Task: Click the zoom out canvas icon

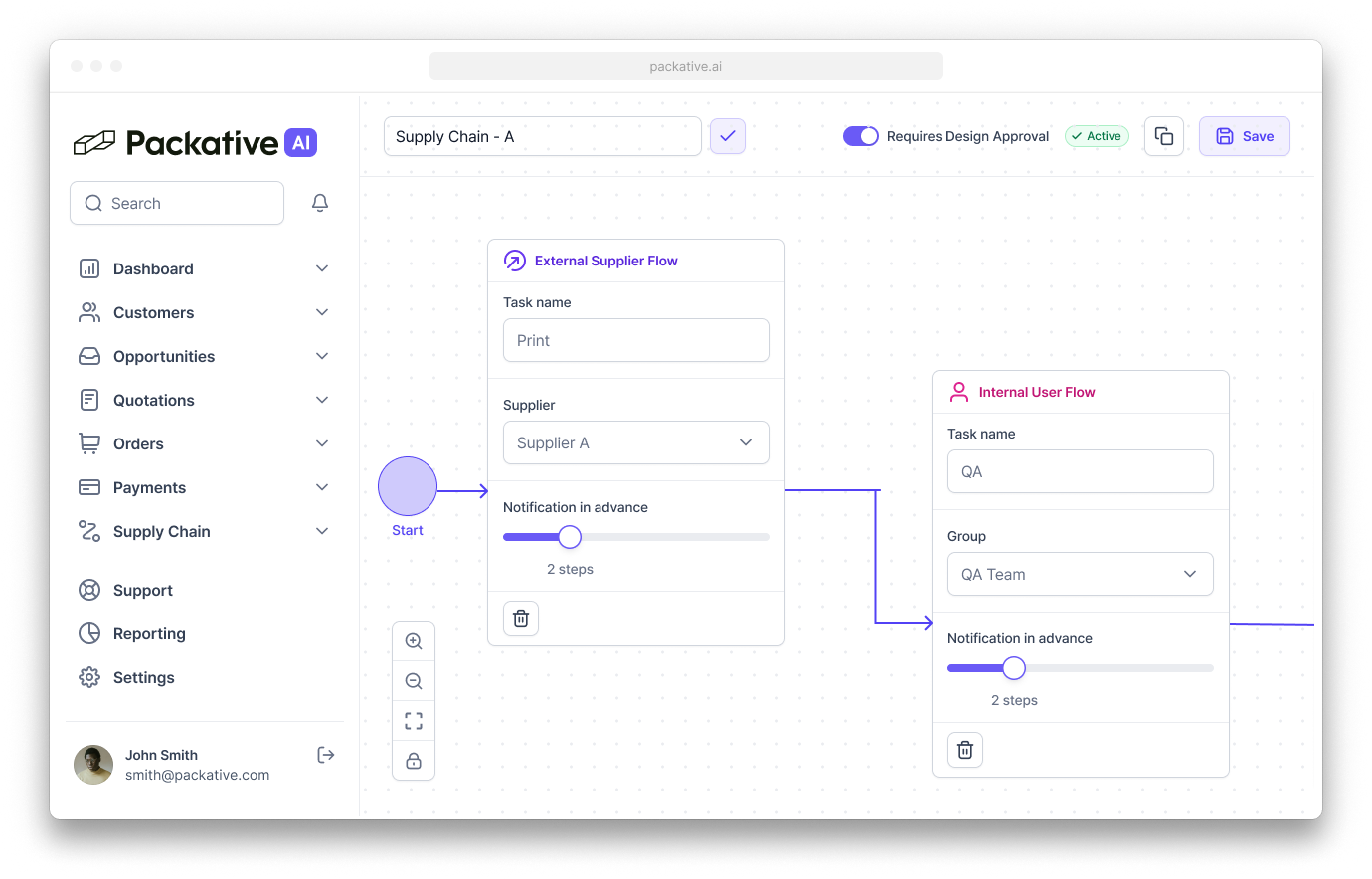Action: pos(414,681)
